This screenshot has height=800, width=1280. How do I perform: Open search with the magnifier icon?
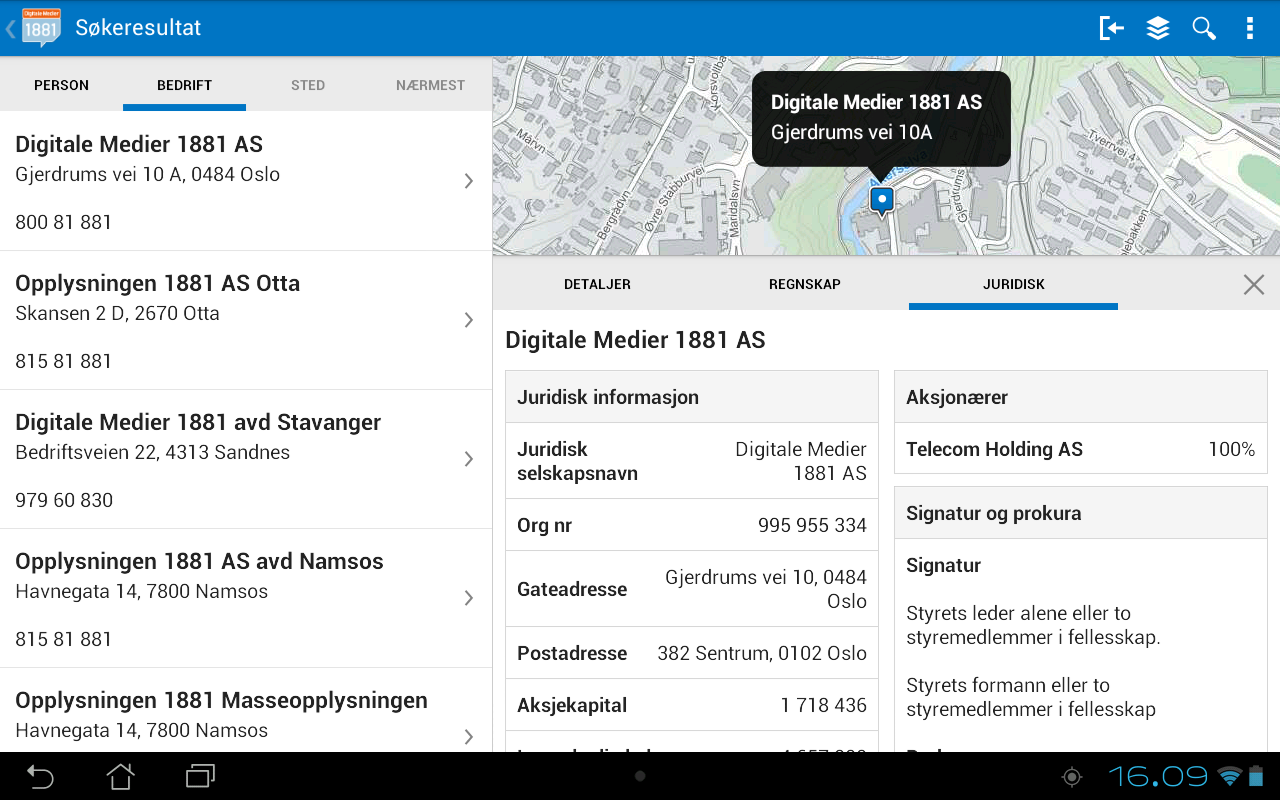coord(1204,28)
